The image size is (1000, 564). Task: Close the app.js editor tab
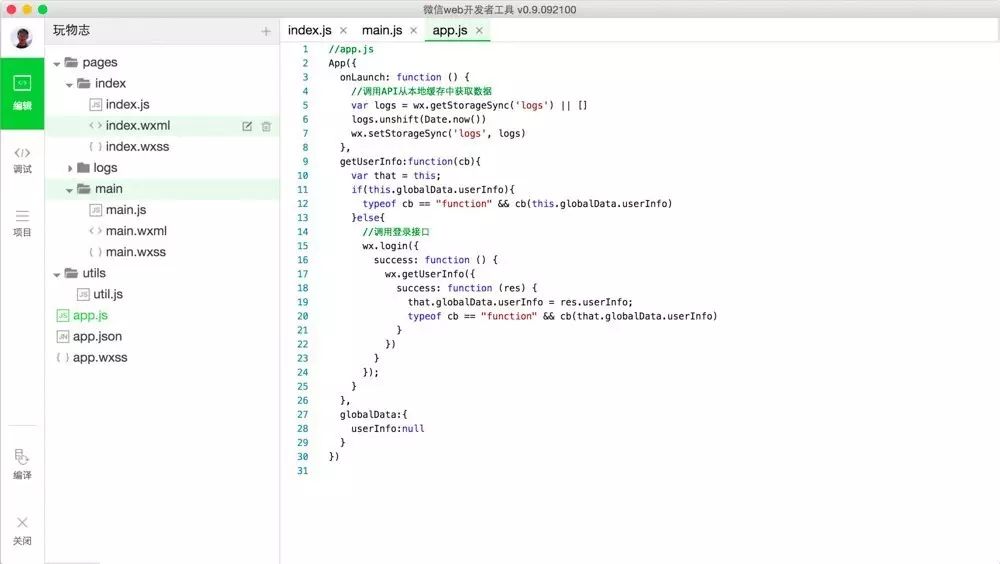(x=479, y=31)
